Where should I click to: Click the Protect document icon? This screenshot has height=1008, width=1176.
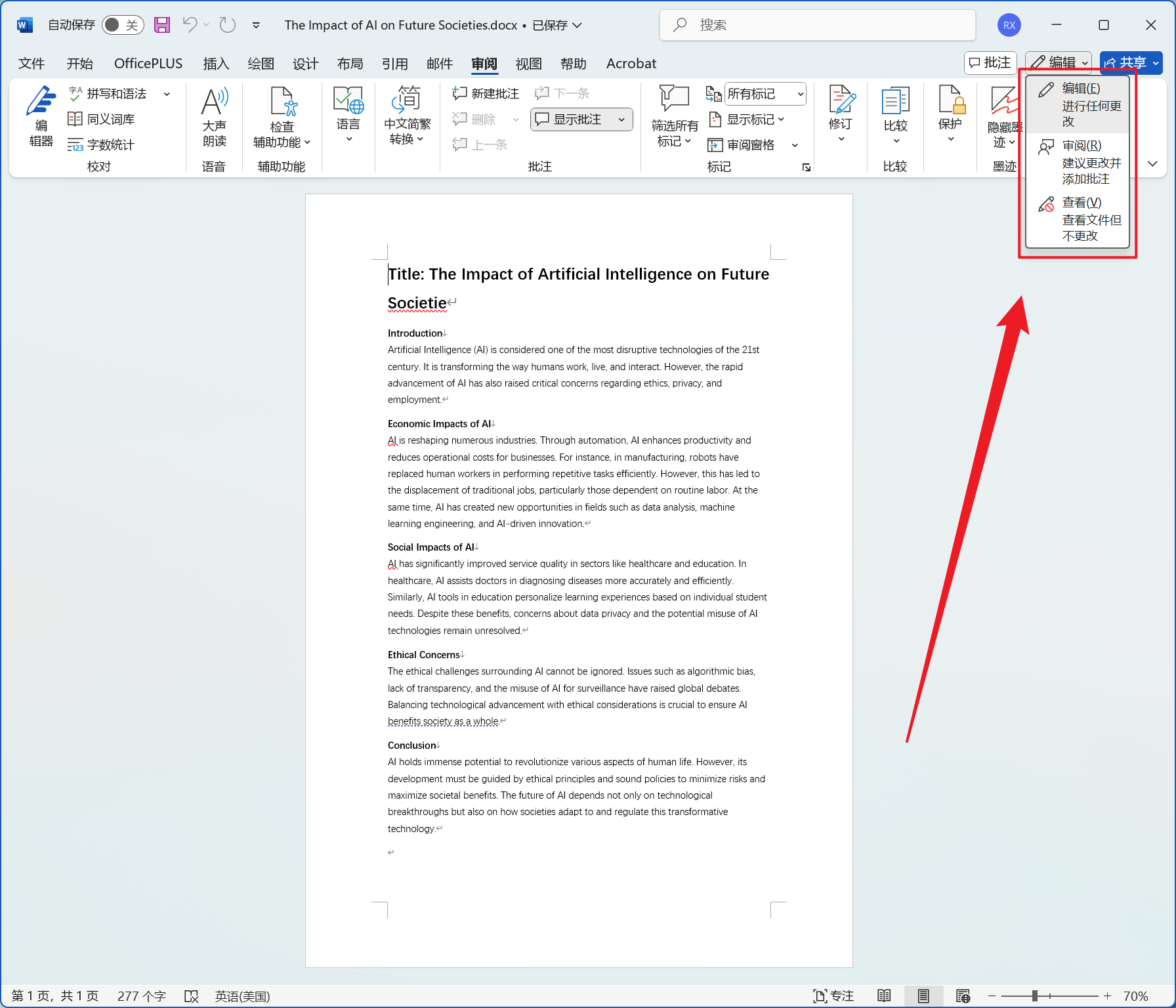pyautogui.click(x=950, y=115)
